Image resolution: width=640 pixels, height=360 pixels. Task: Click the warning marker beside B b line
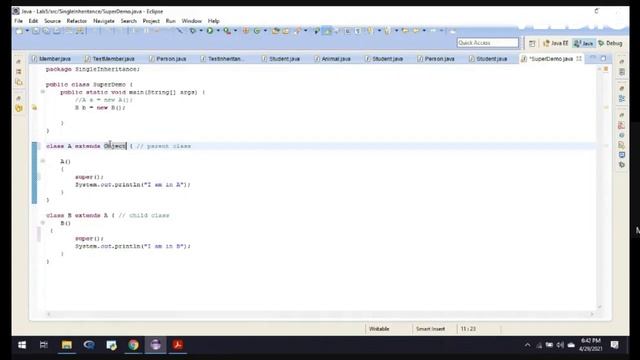pyautogui.click(x=34, y=108)
